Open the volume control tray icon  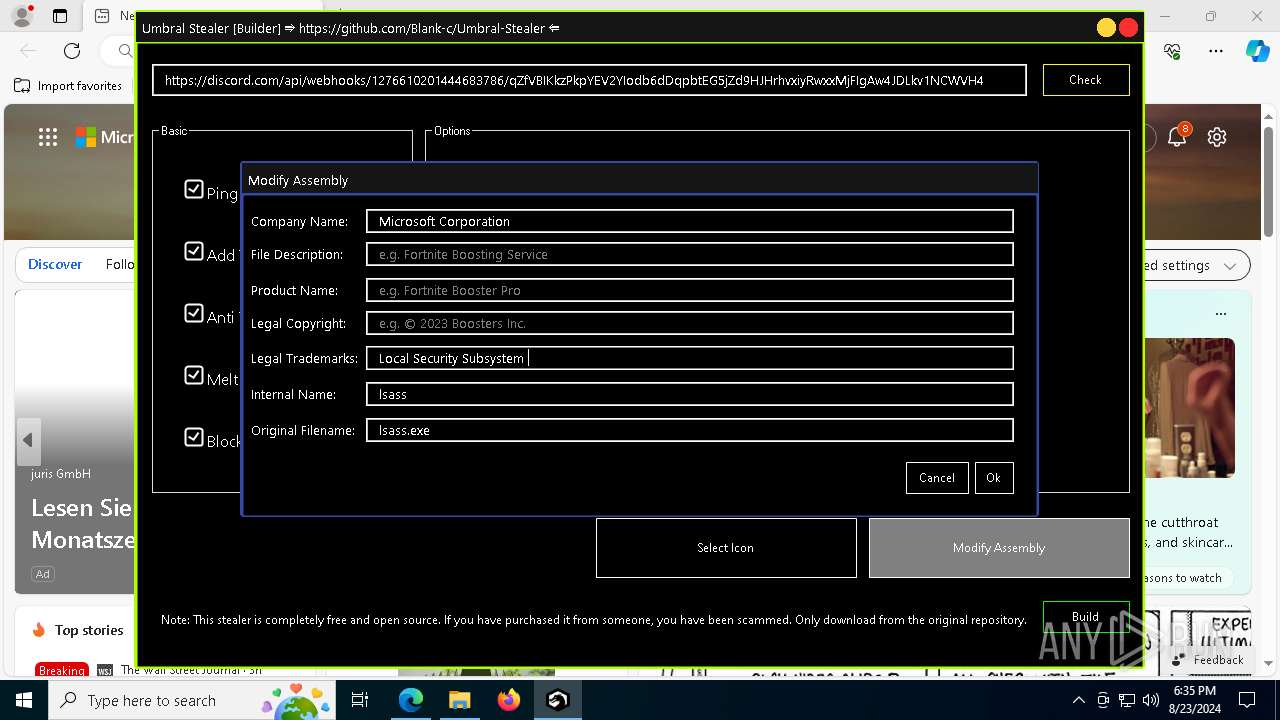pyautogui.click(x=1150, y=700)
